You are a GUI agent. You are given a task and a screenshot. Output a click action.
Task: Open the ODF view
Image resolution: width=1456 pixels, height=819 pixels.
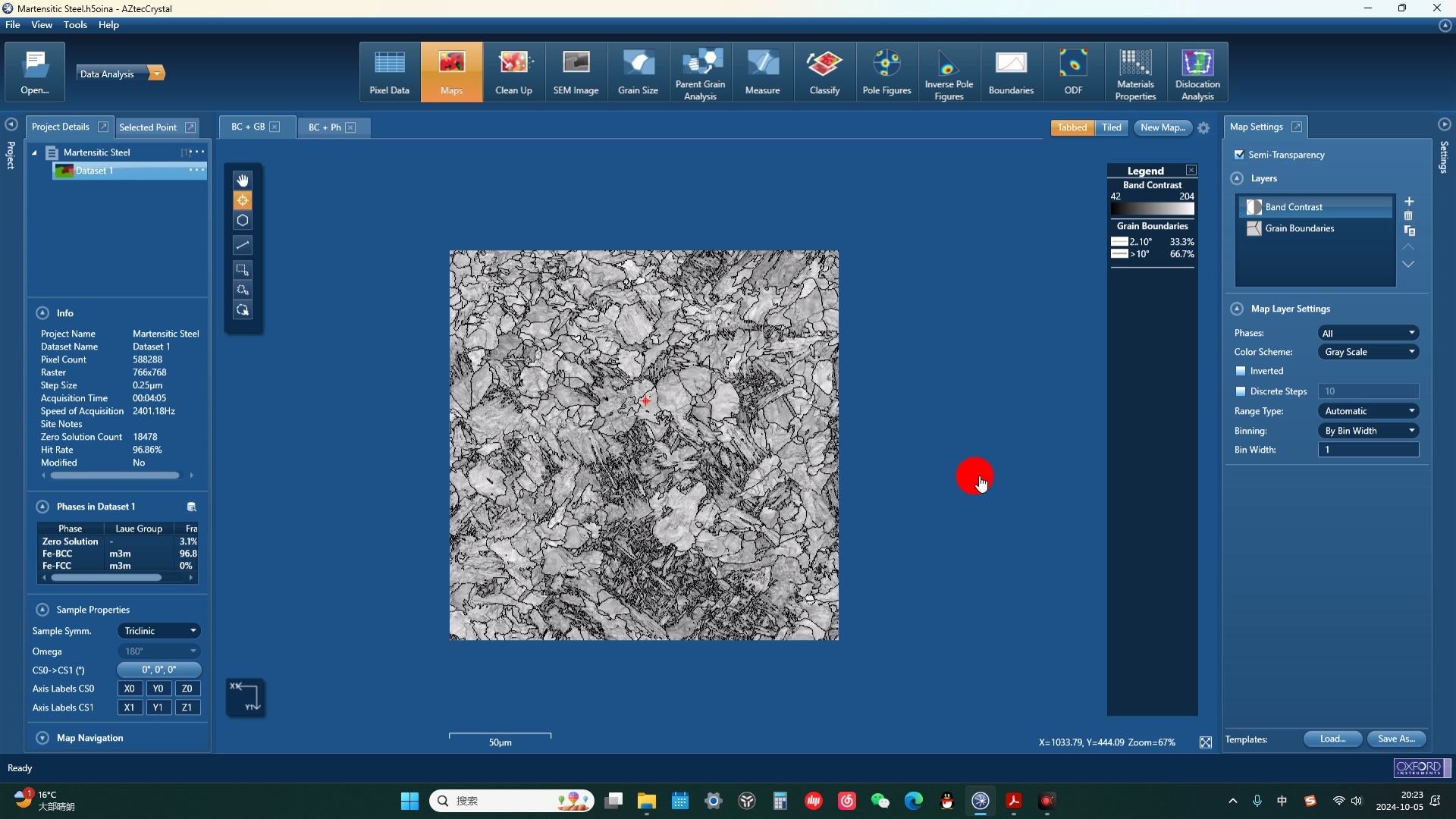(x=1073, y=73)
